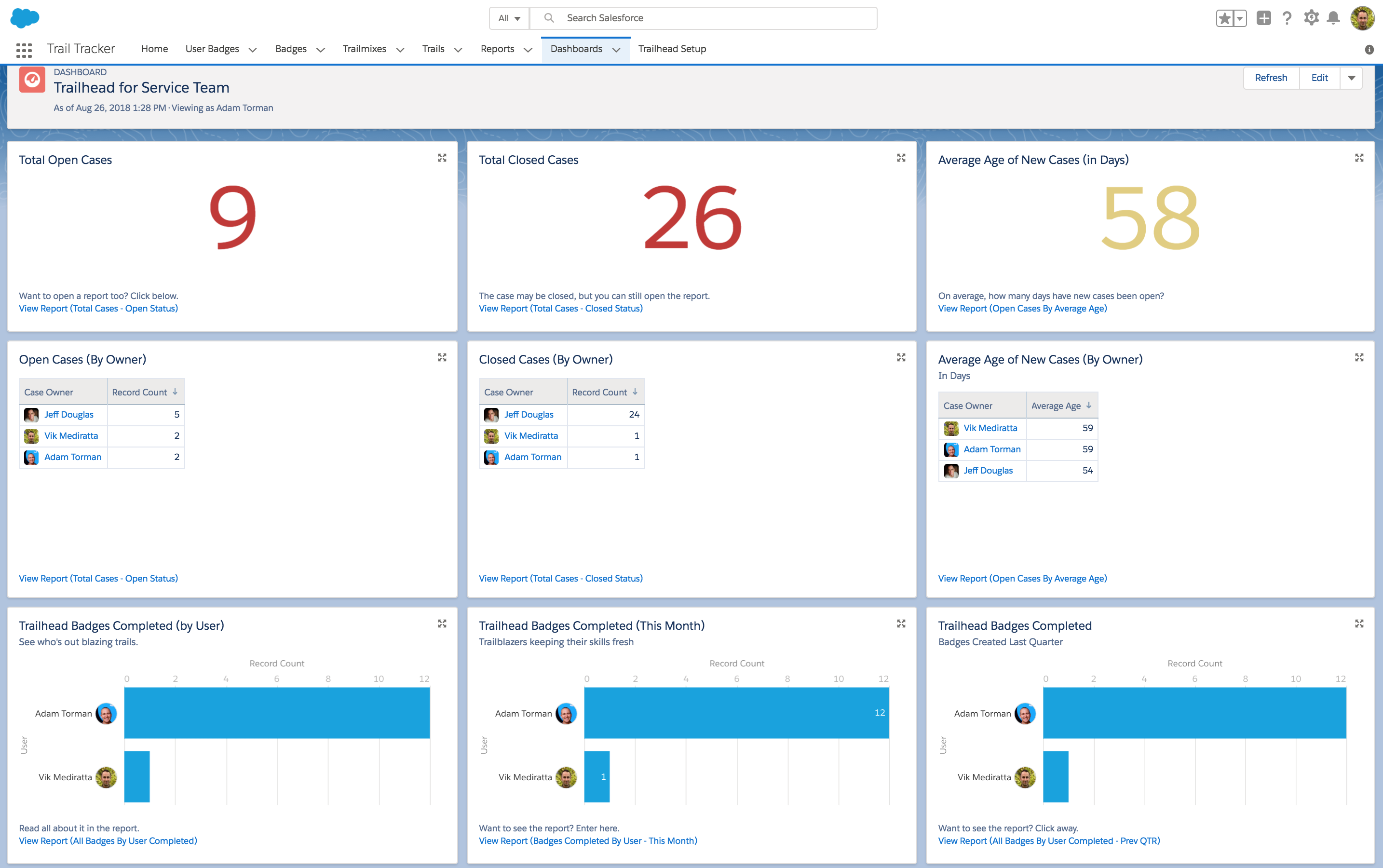1383x868 pixels.
Task: Open Setup via the gear icon
Action: pyautogui.click(x=1311, y=18)
